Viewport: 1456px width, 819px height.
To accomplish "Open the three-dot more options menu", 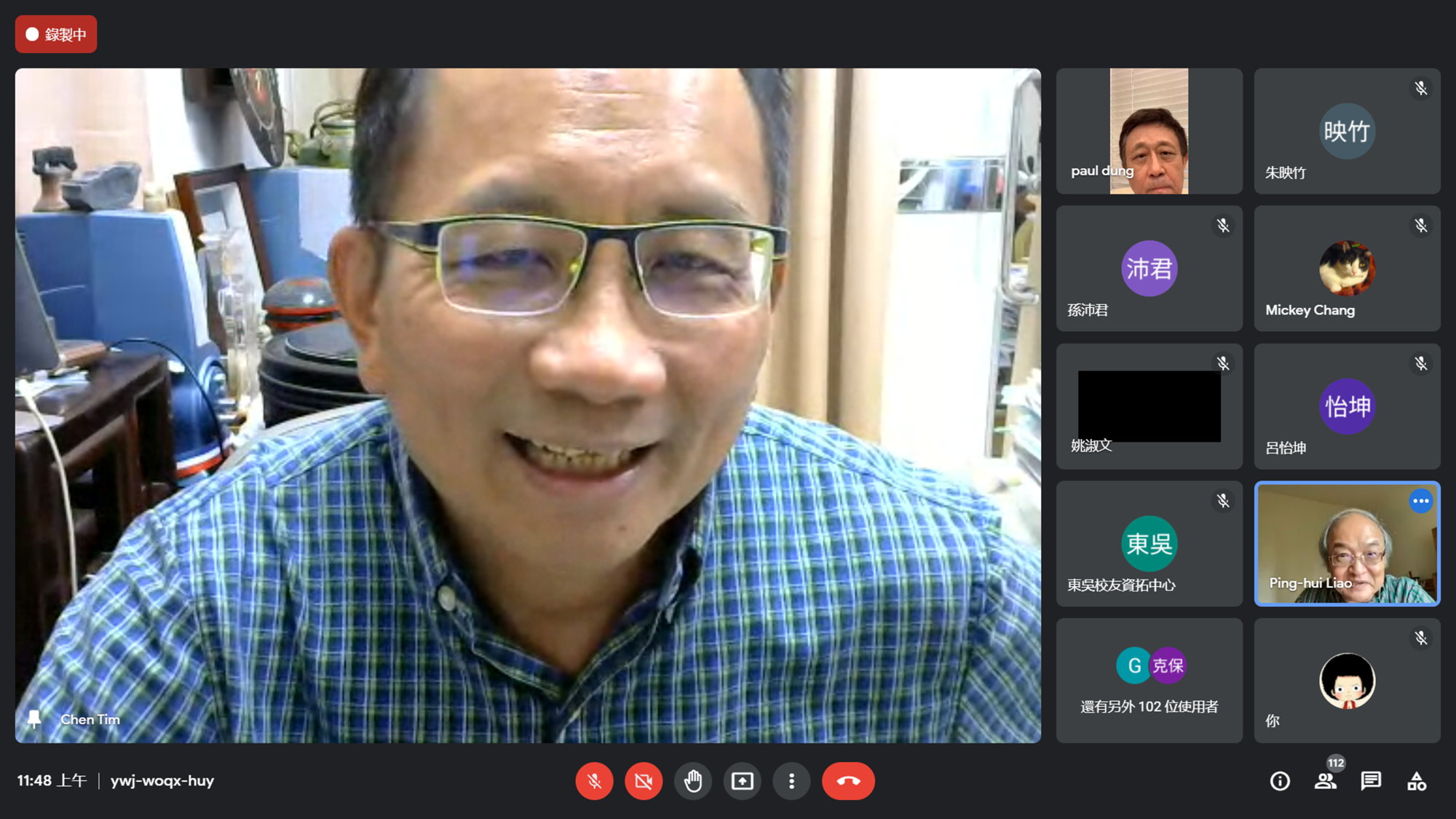I will [791, 781].
